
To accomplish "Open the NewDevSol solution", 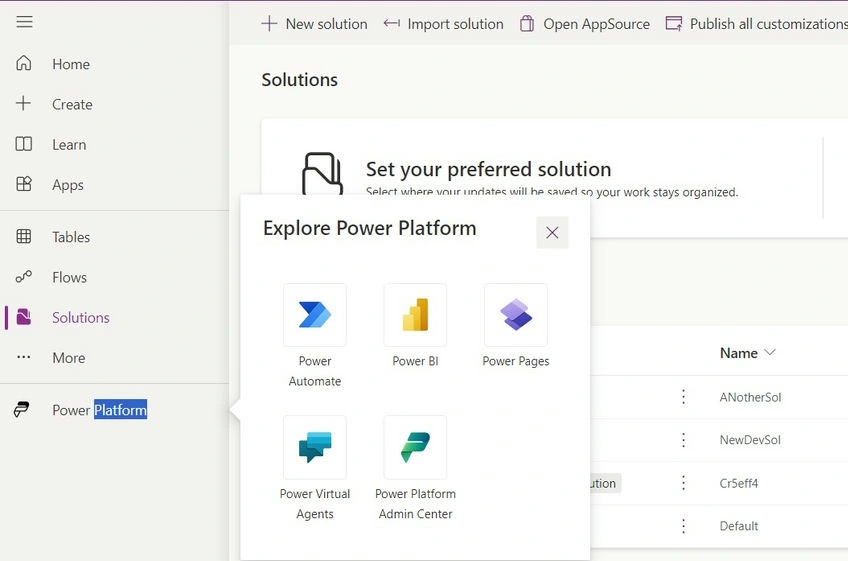I will (x=750, y=440).
